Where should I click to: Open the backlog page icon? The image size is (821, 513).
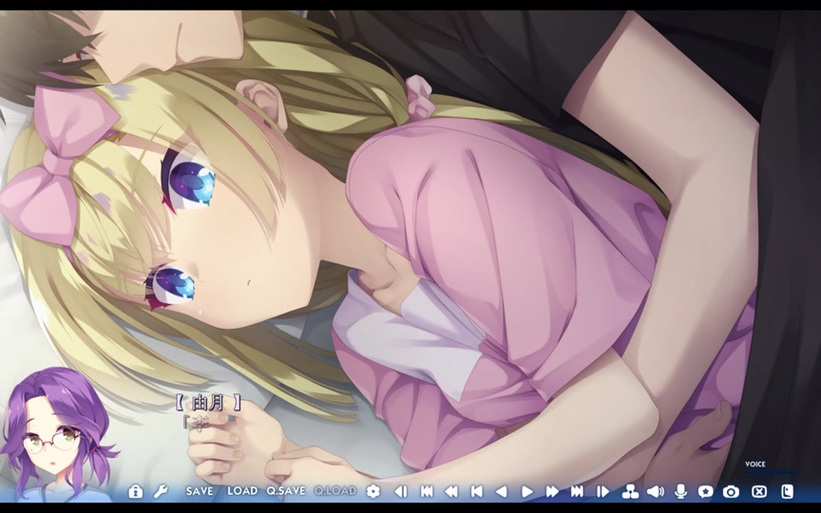point(787,492)
